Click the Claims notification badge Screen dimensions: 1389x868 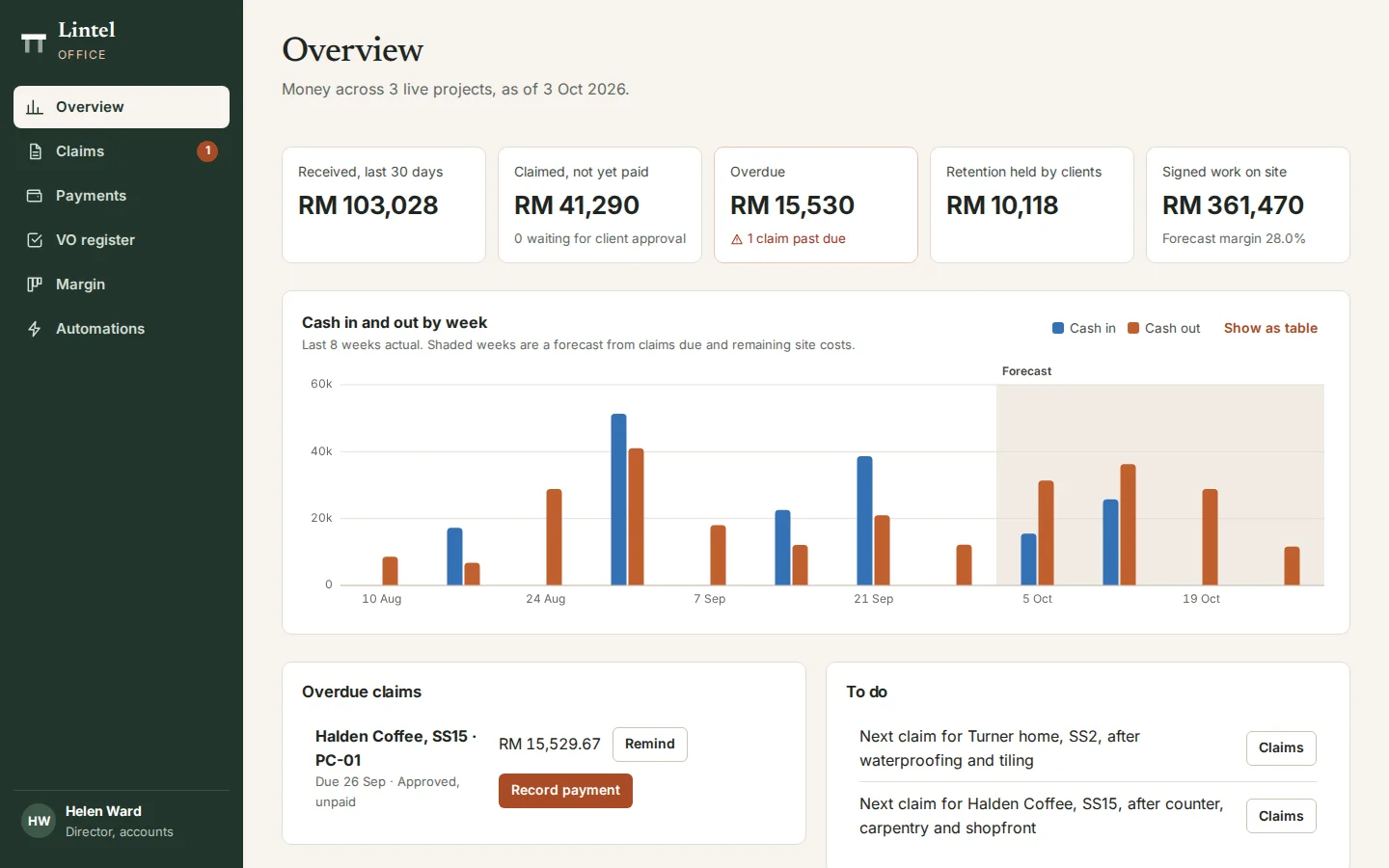point(207,151)
